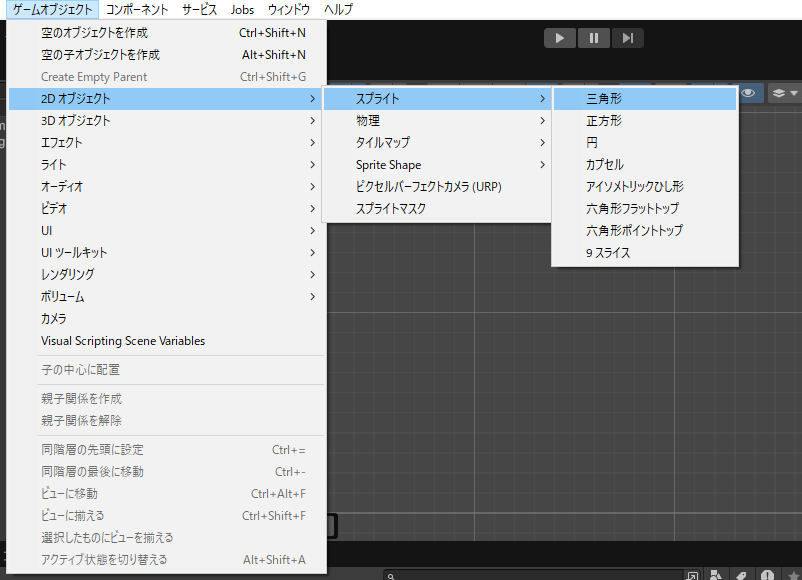The width and height of the screenshot is (802, 580).
Task: Open the layers dropdown in scene toolbar
Action: point(784,93)
